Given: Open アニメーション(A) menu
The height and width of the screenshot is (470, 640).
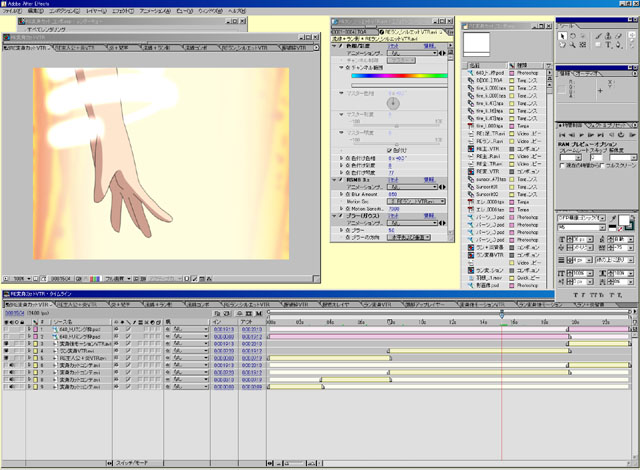Looking at the screenshot, I should coord(155,11).
